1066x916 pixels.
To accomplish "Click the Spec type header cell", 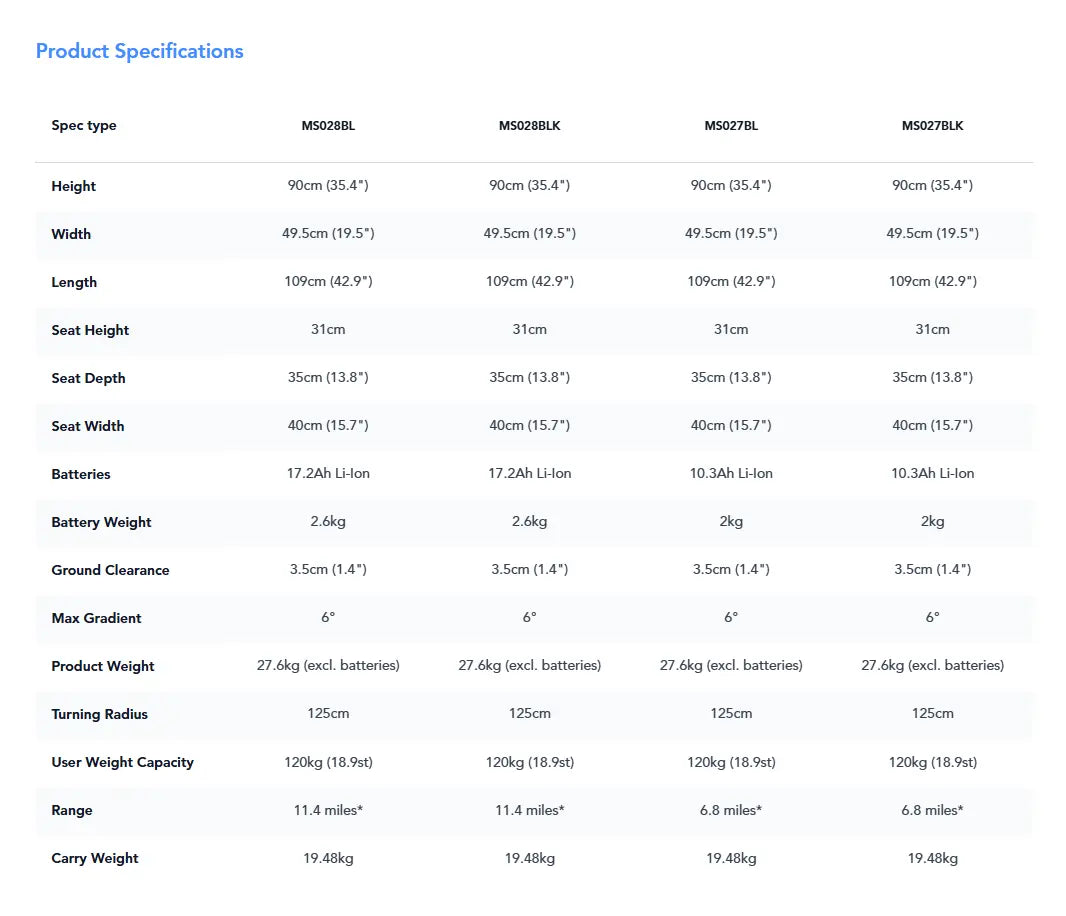I will point(84,125).
